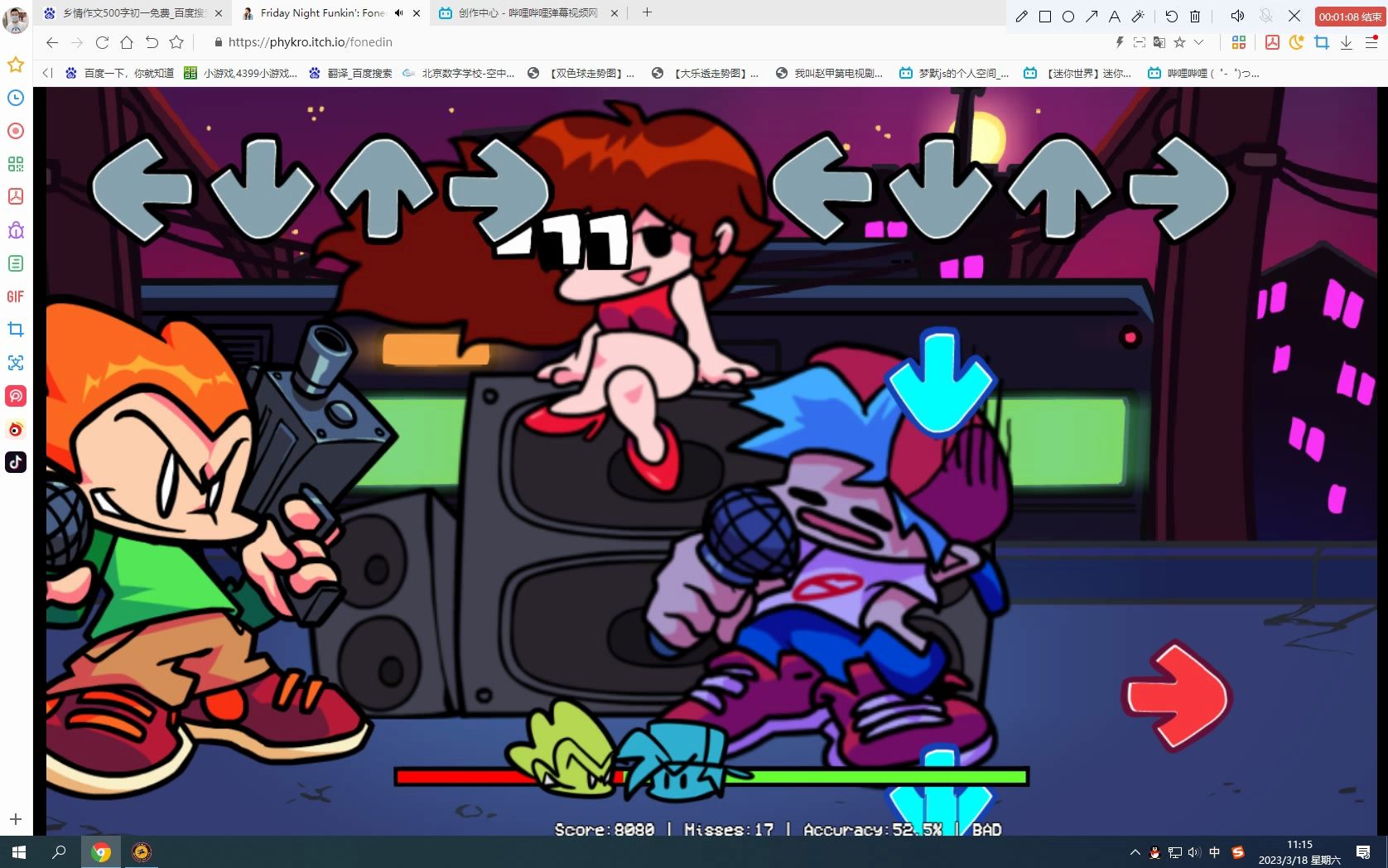Screen dimensions: 1388x868
Task: Open the downloads panel
Action: click(1347, 42)
